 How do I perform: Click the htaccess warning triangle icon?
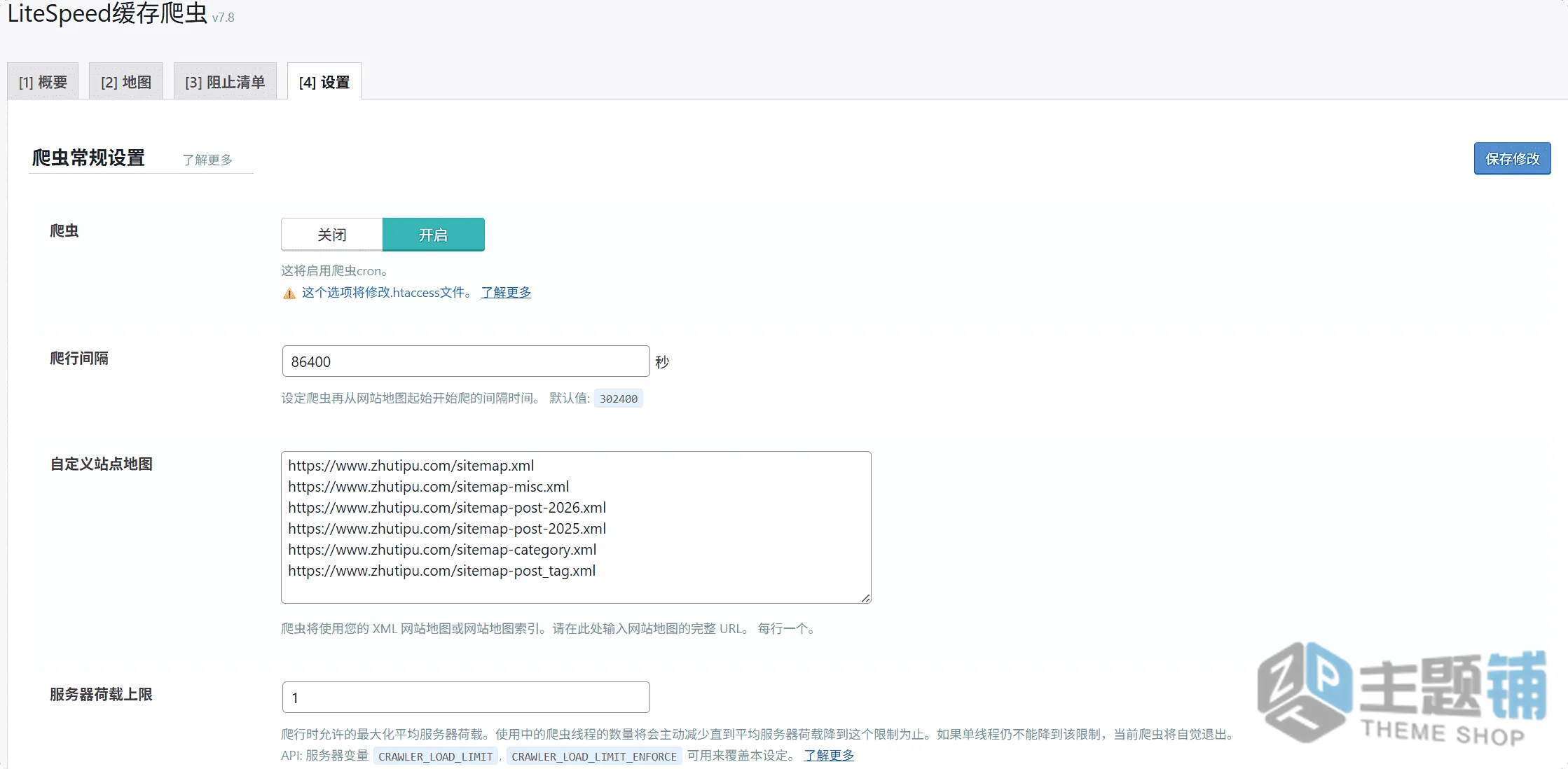[x=289, y=293]
